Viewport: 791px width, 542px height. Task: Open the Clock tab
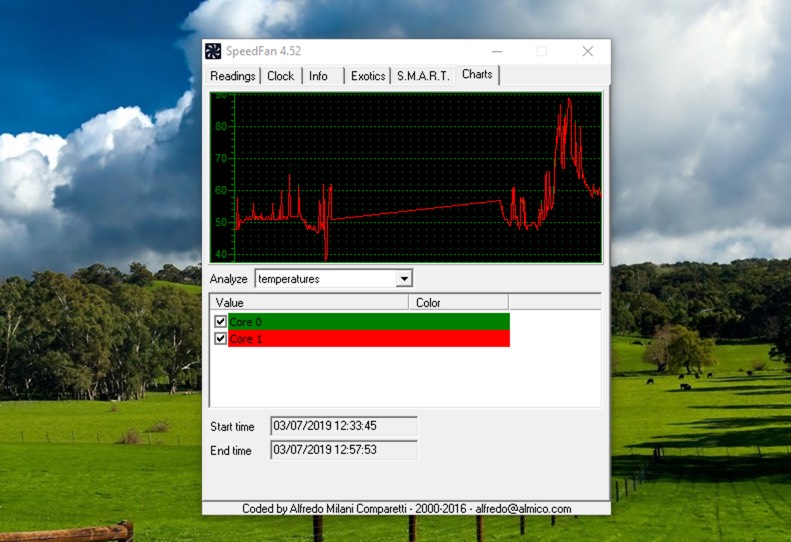tap(281, 76)
